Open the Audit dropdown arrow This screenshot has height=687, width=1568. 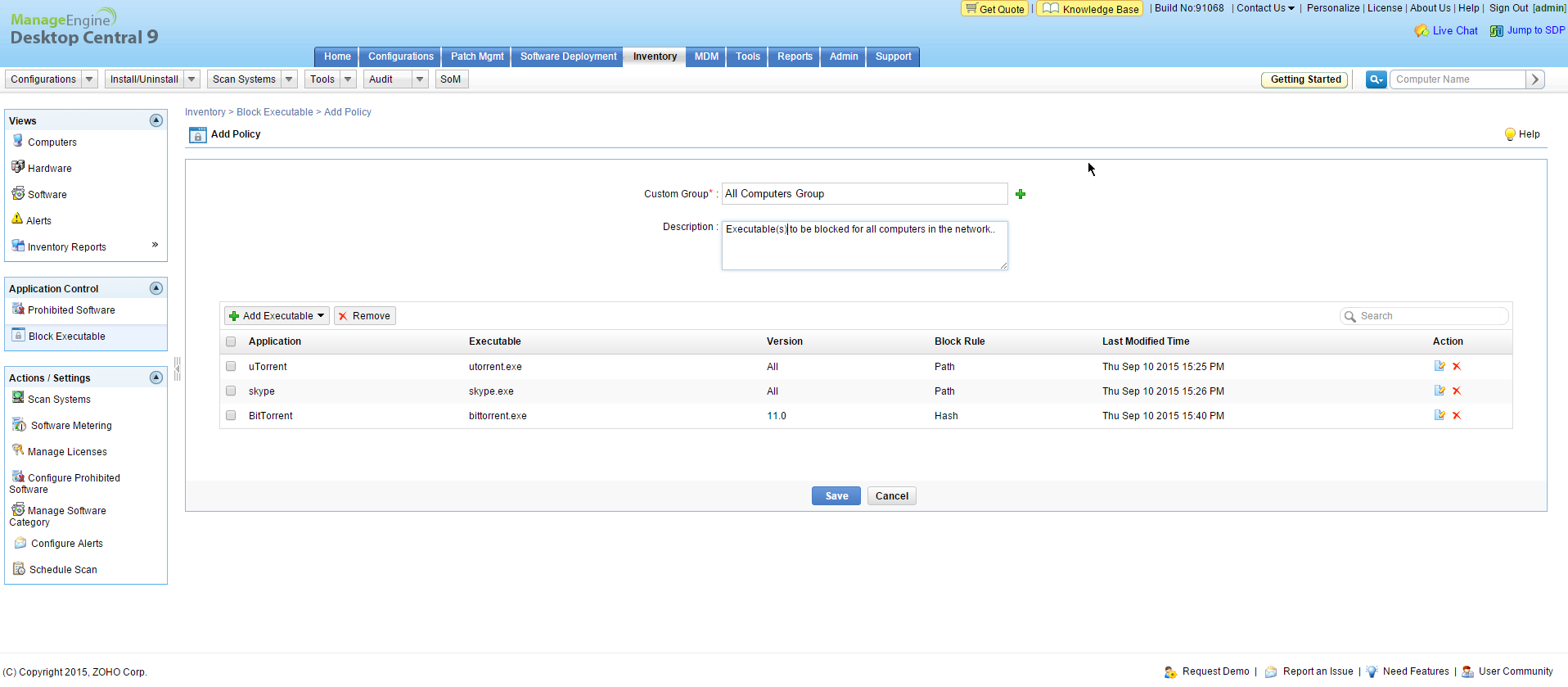[x=420, y=79]
